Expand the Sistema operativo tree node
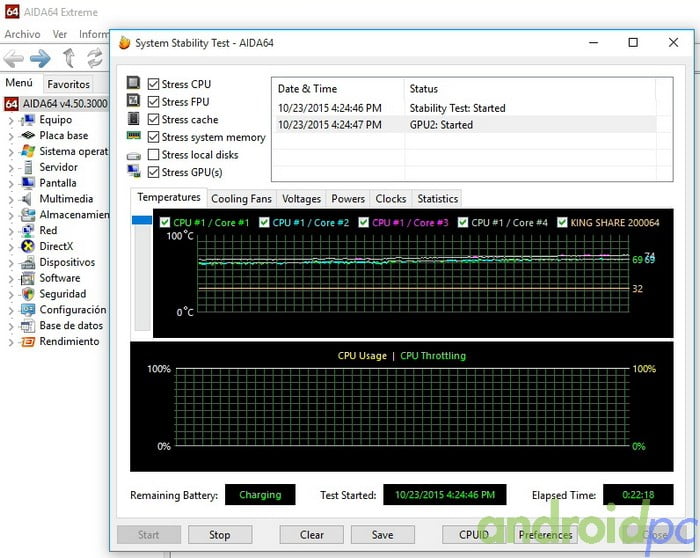Screen dimensions: 700x558 click(x=11, y=152)
